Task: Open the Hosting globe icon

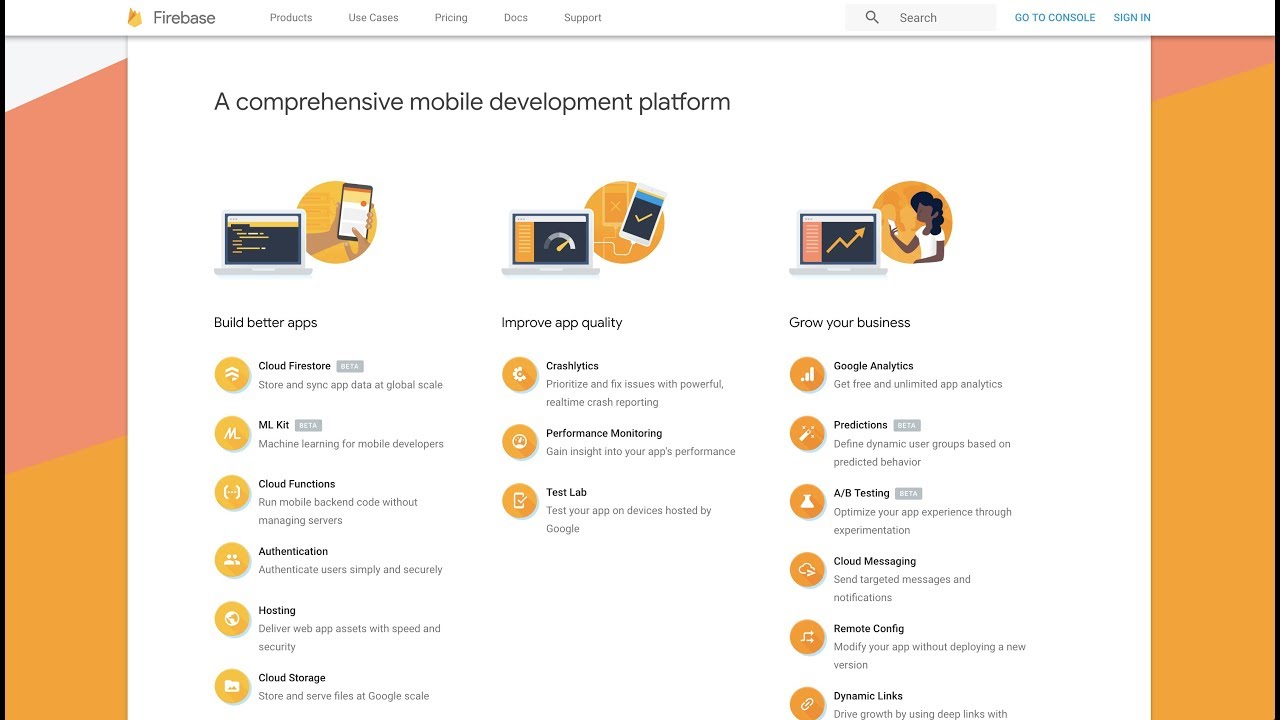Action: [x=232, y=619]
